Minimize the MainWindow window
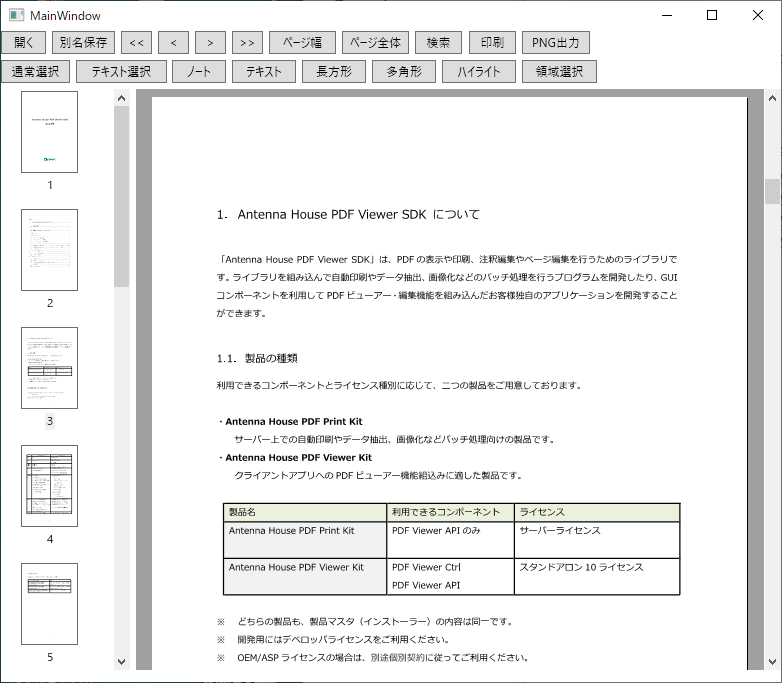This screenshot has height=683, width=782. click(667, 15)
